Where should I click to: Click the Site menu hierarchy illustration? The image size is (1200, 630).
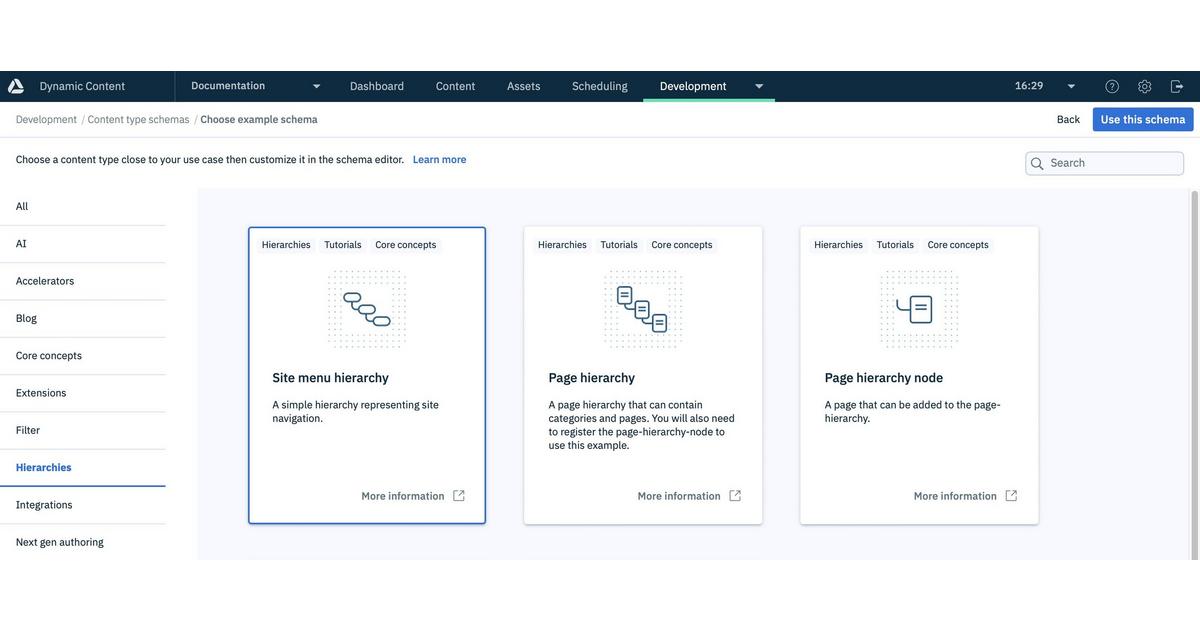click(x=367, y=309)
